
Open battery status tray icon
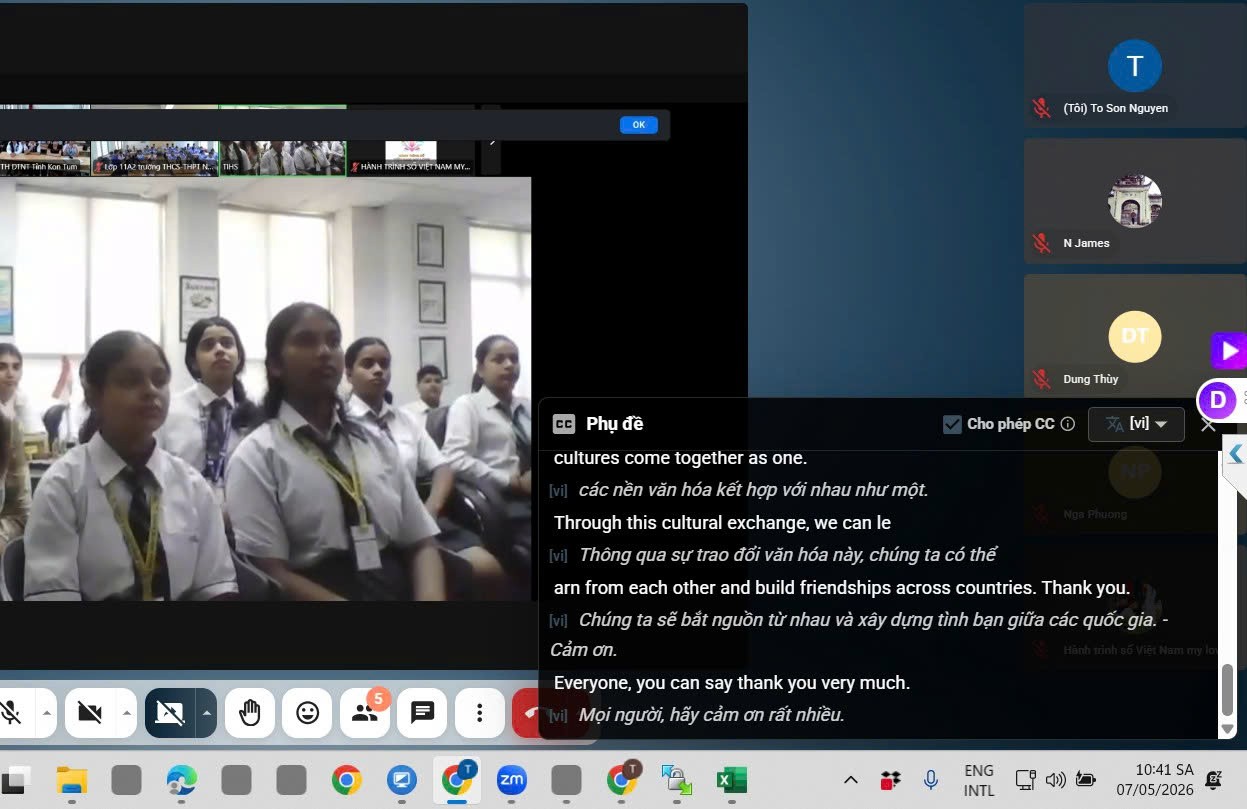click(x=1086, y=780)
